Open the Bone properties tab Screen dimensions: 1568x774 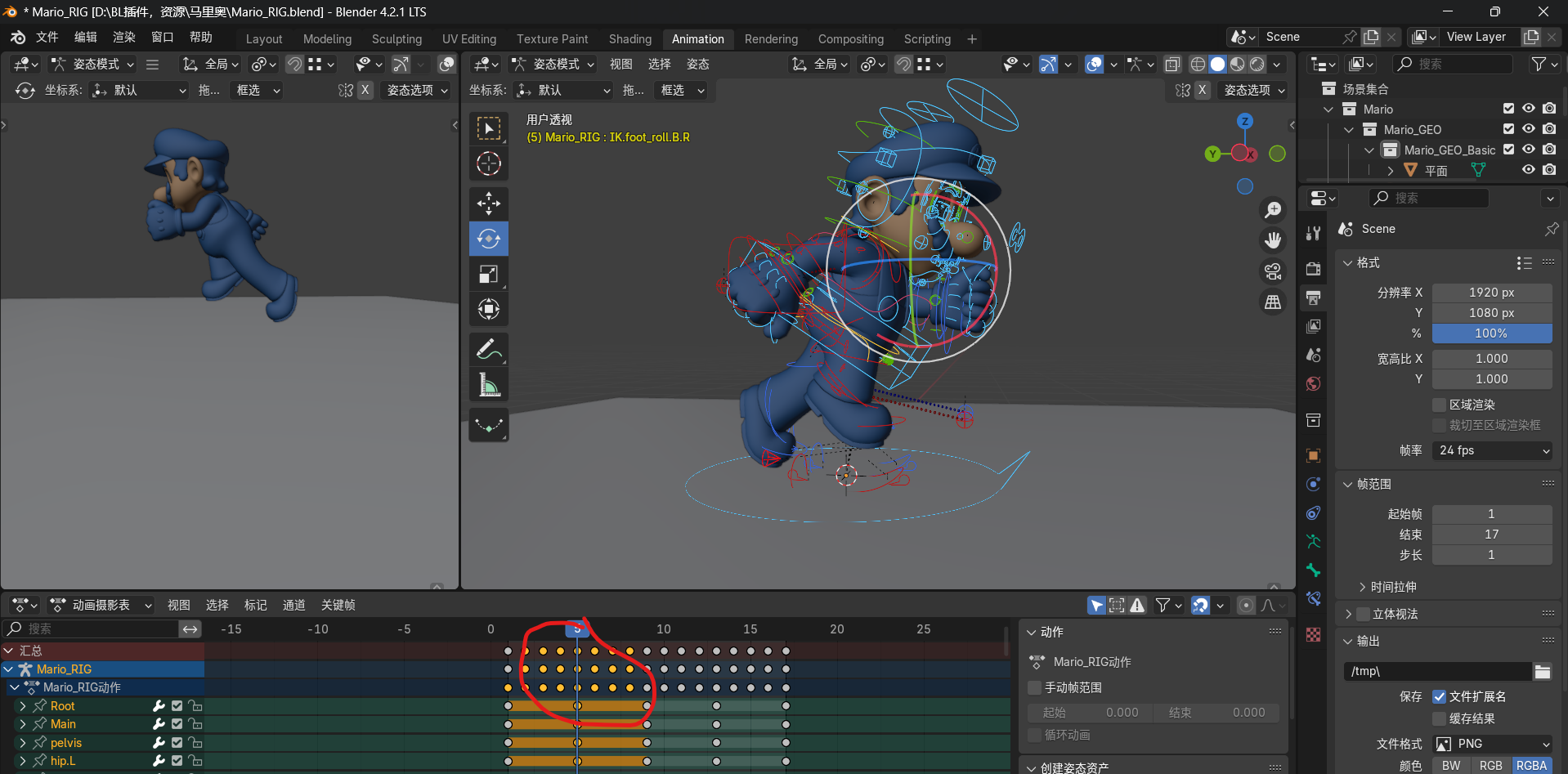1313,570
